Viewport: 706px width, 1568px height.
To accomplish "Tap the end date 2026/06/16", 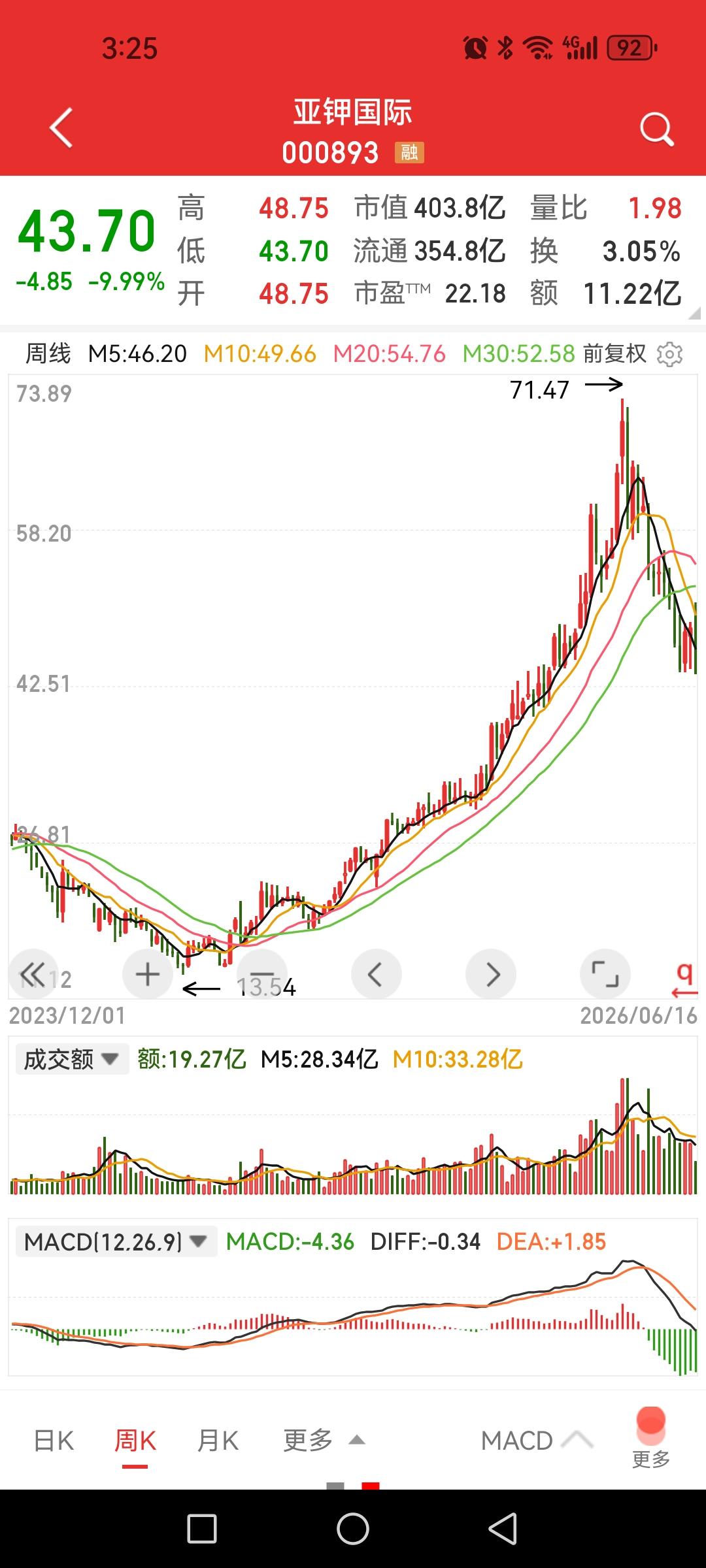I will 639,1015.
